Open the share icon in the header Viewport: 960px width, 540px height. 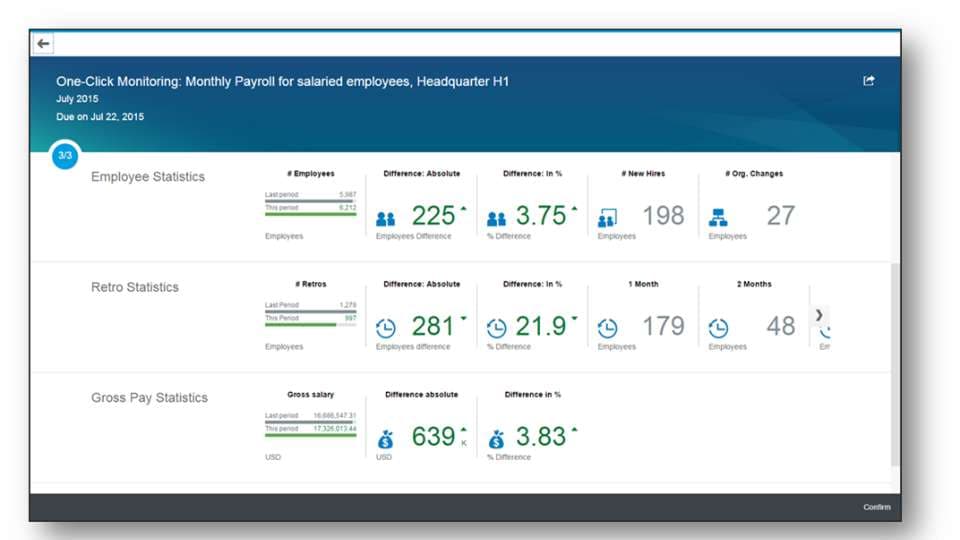tap(869, 81)
